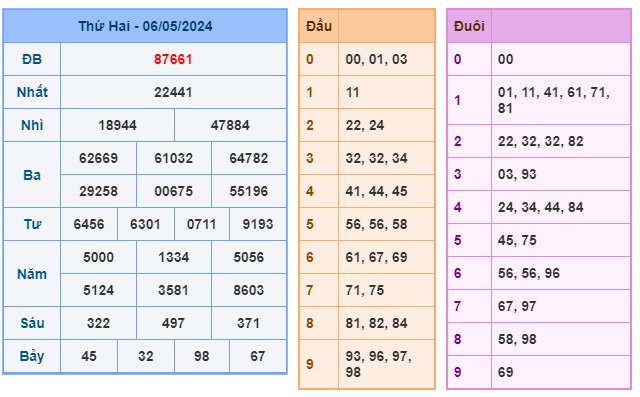Click the special prize number 87661
The height and width of the screenshot is (397, 640).
[173, 59]
